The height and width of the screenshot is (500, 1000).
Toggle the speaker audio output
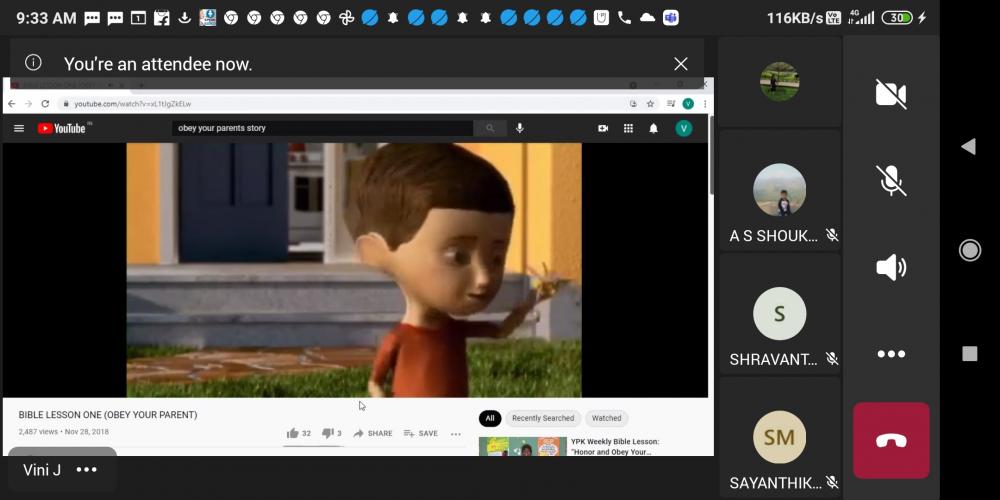(x=891, y=267)
